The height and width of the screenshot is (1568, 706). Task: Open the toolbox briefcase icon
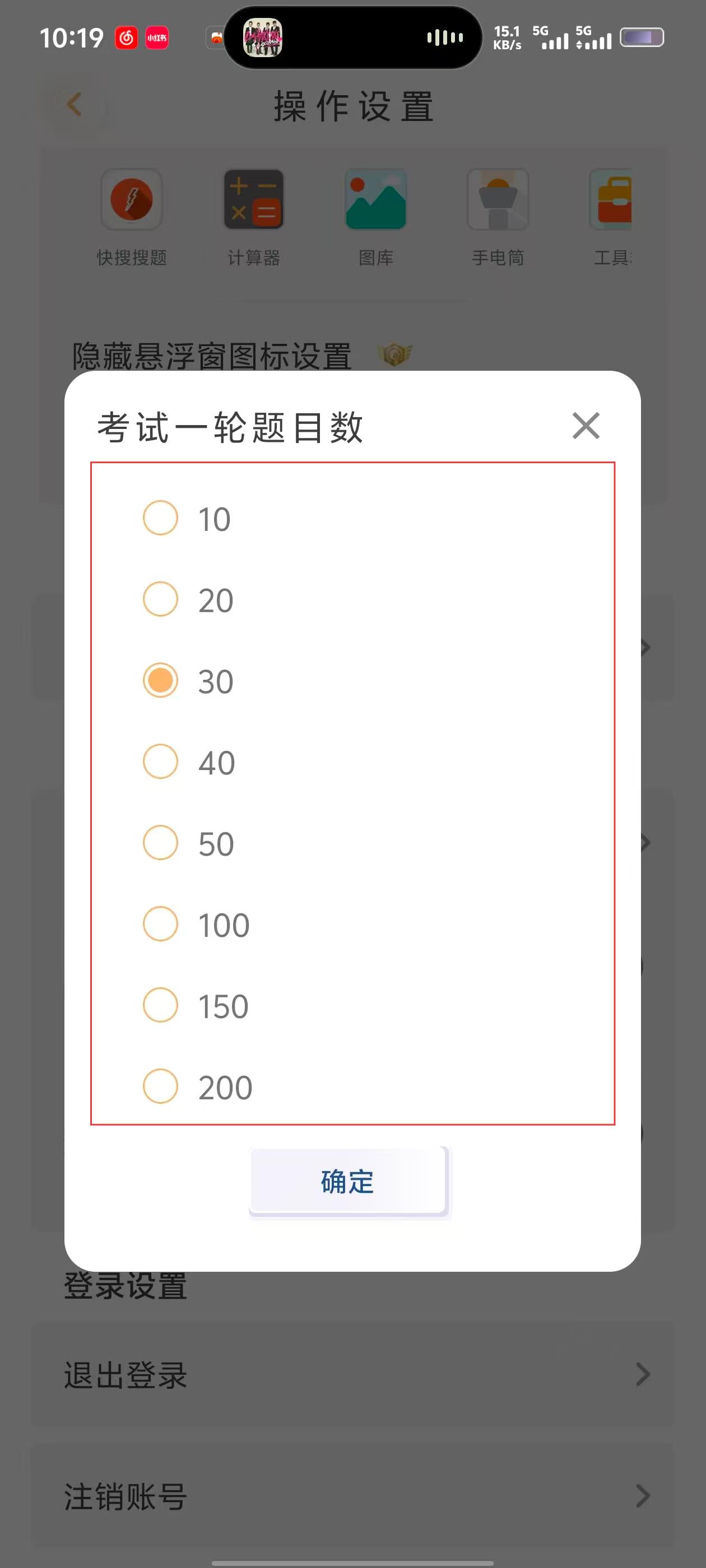(611, 200)
